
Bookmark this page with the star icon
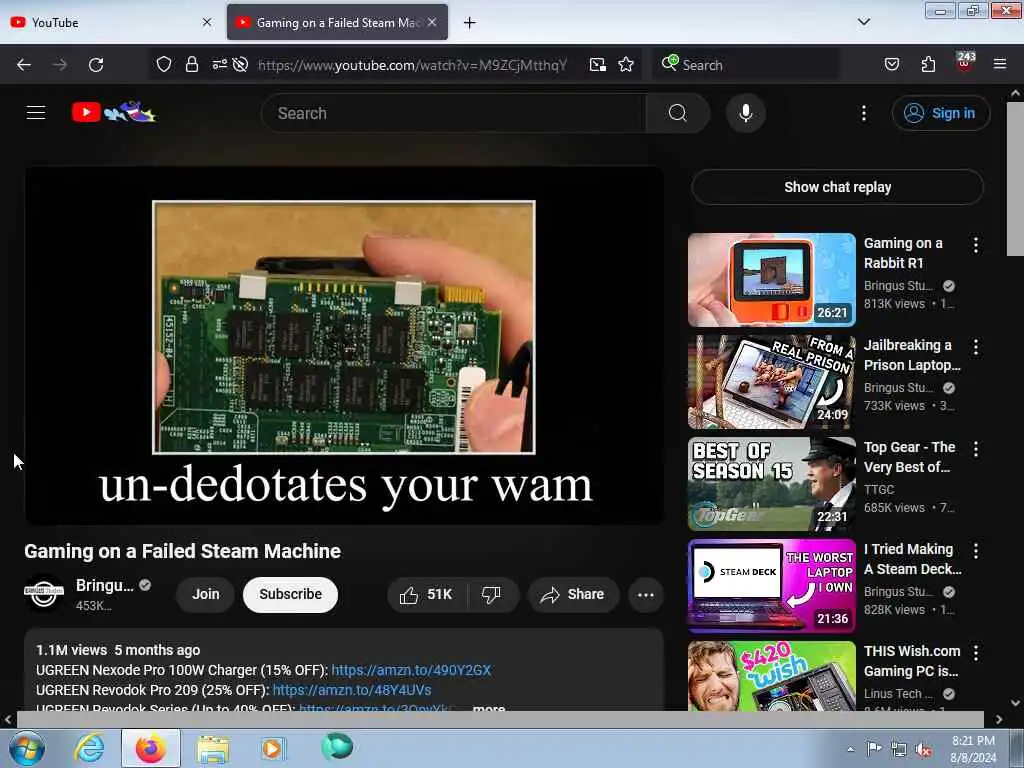click(626, 65)
